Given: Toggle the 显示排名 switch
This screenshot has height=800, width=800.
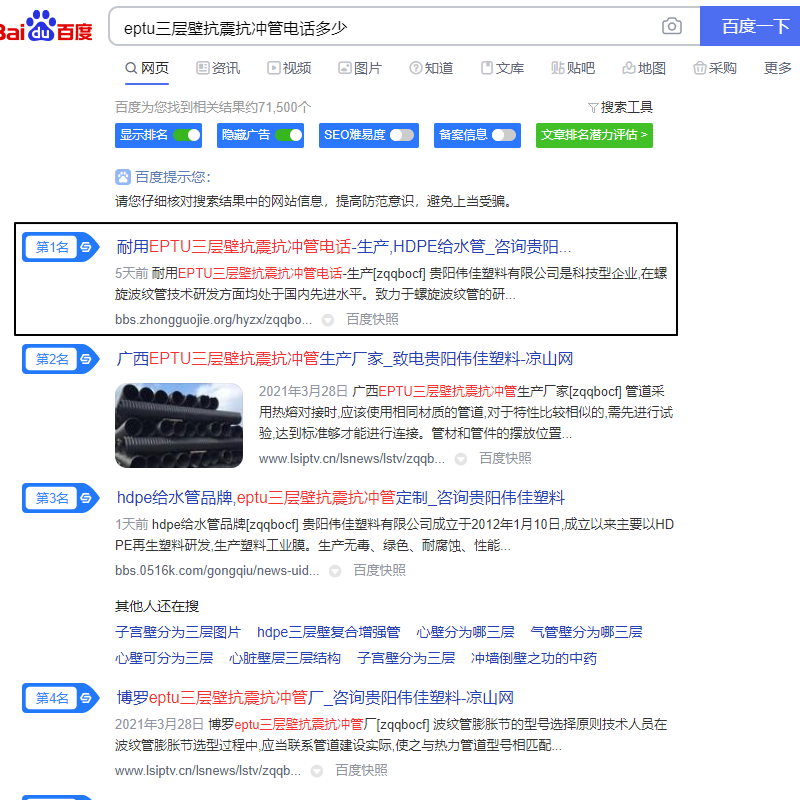Looking at the screenshot, I should pyautogui.click(x=187, y=135).
